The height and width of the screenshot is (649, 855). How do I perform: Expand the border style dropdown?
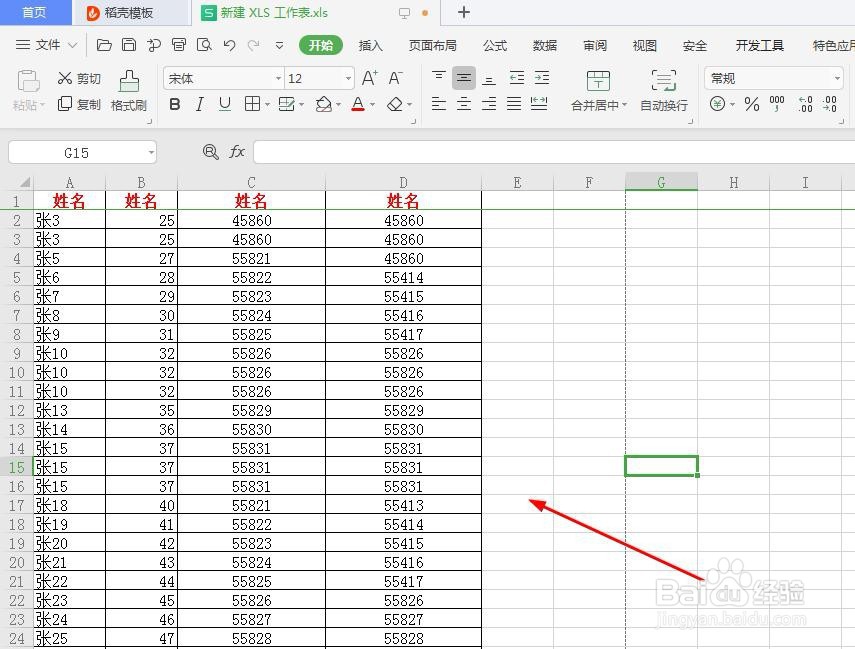pyautogui.click(x=265, y=104)
